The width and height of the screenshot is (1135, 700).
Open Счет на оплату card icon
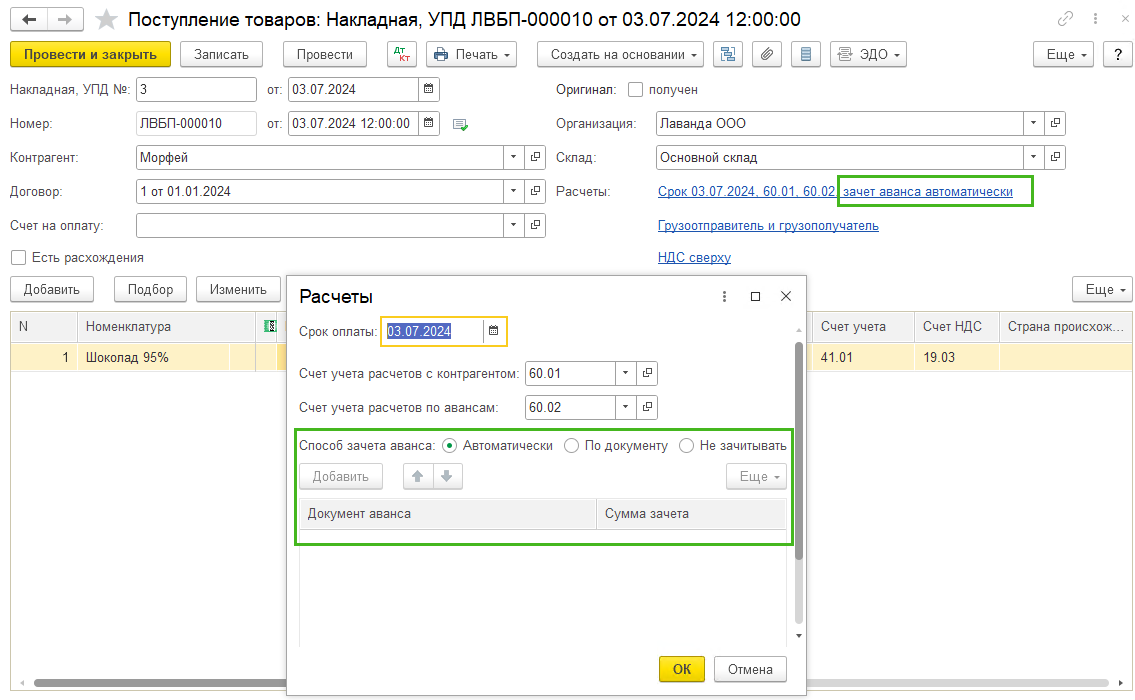[535, 225]
